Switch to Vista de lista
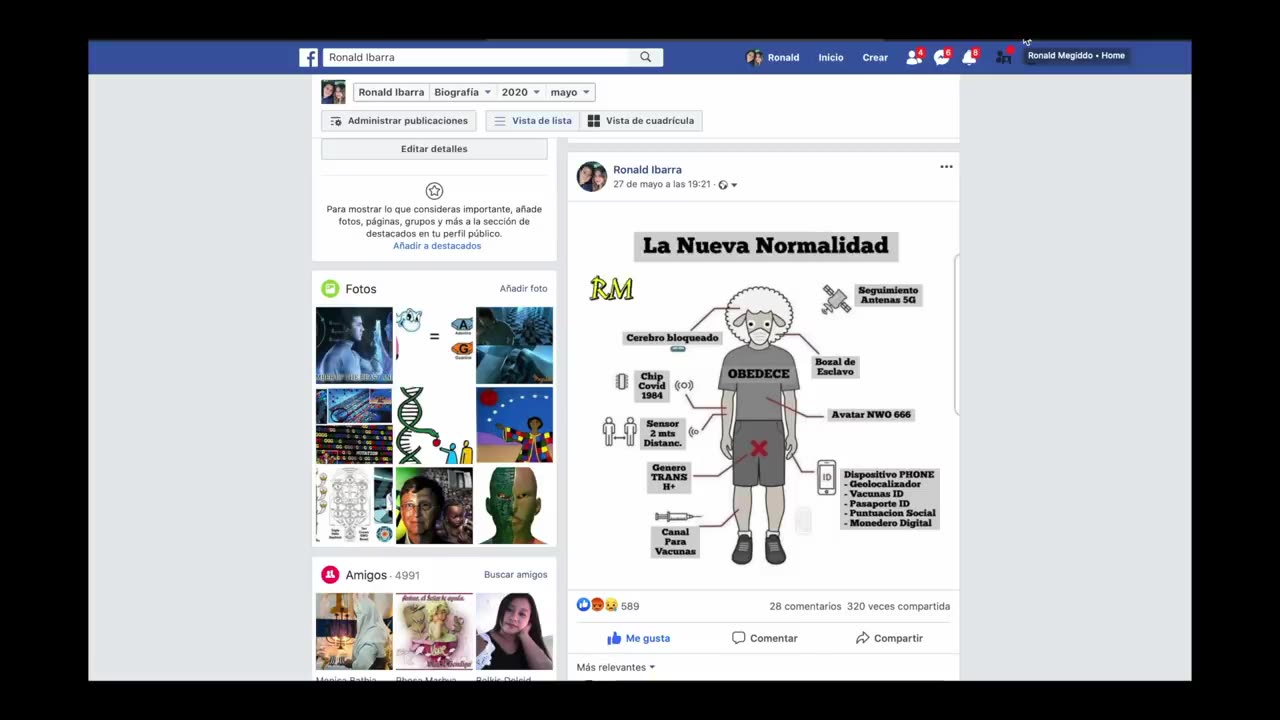1280x720 pixels. [533, 121]
